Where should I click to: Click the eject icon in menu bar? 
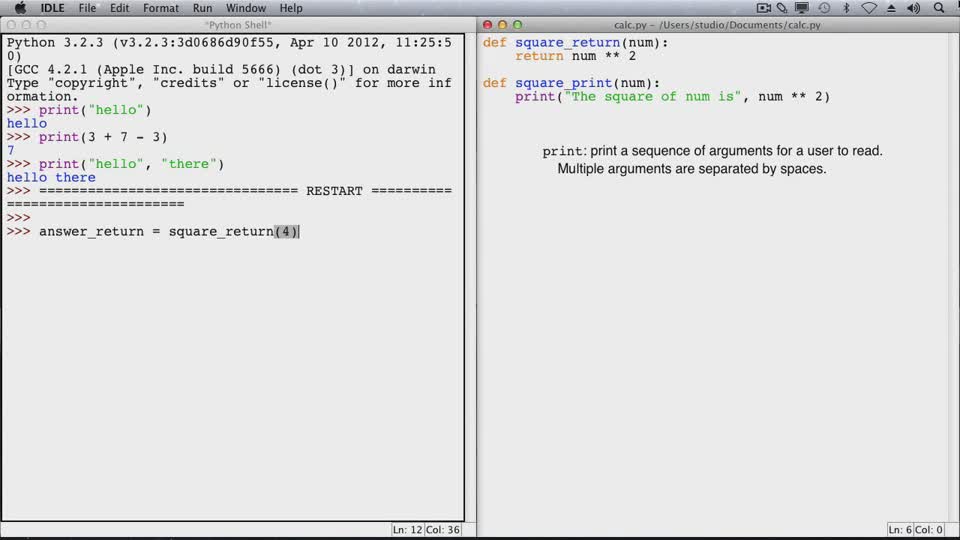pos(891,8)
